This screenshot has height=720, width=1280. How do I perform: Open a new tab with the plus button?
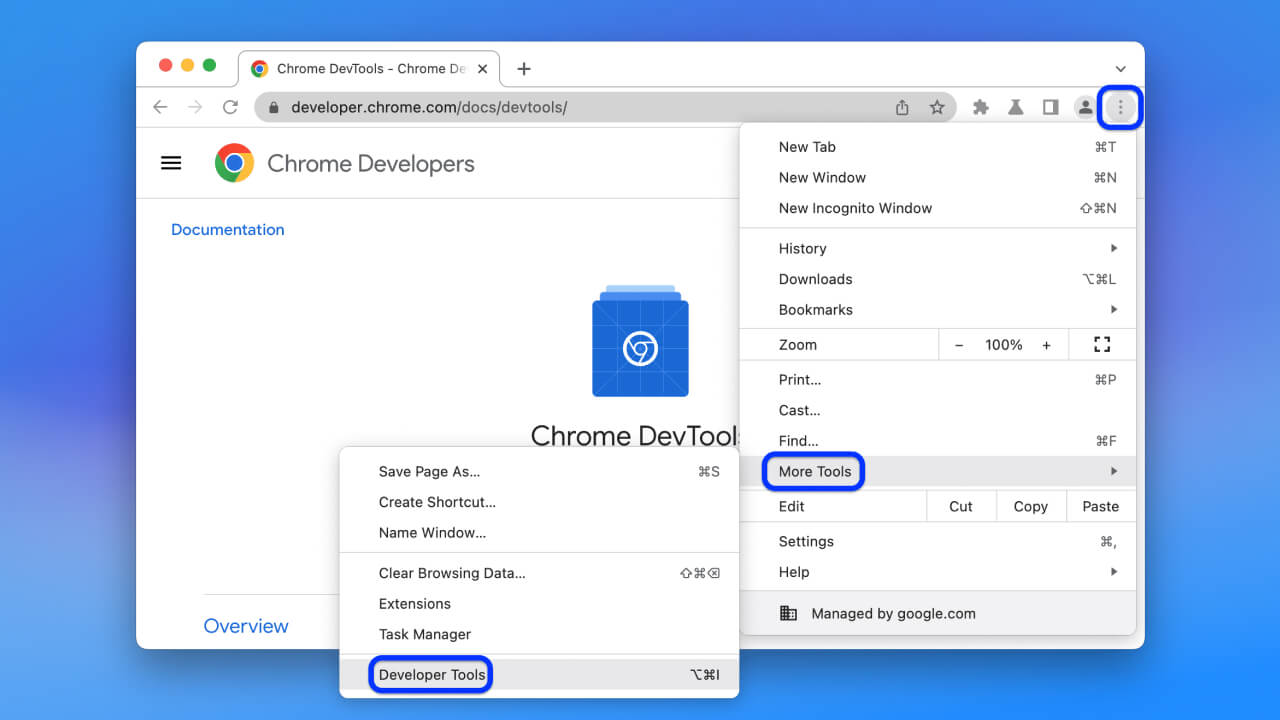tap(524, 69)
